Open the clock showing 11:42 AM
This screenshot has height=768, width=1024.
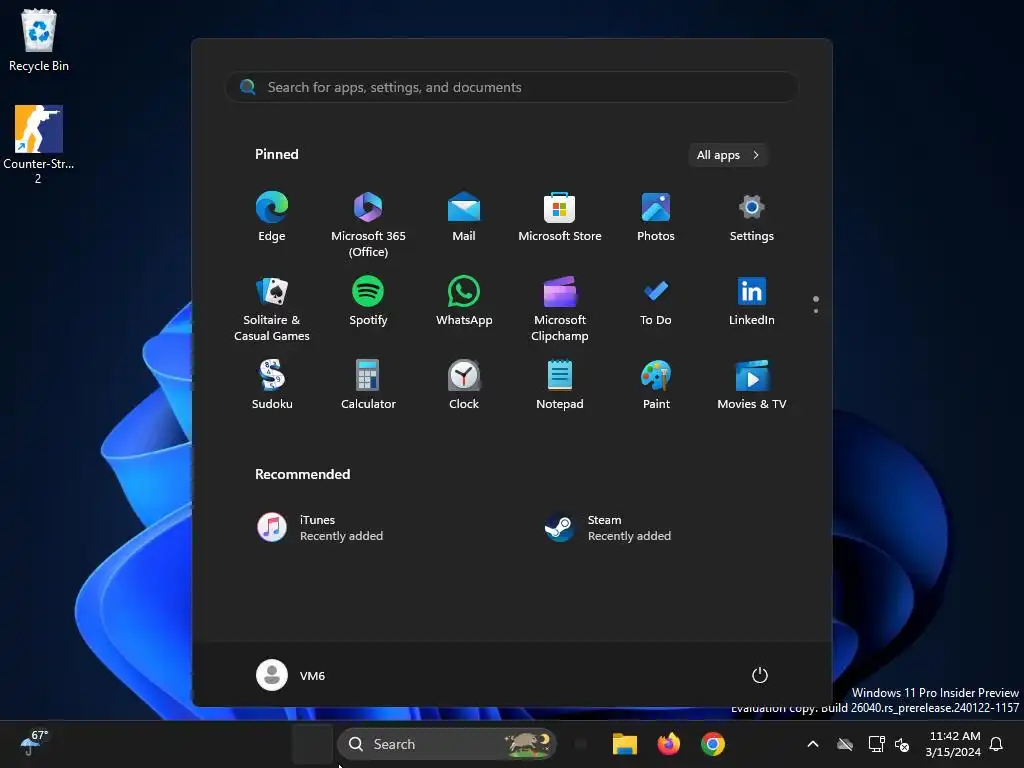(x=953, y=744)
